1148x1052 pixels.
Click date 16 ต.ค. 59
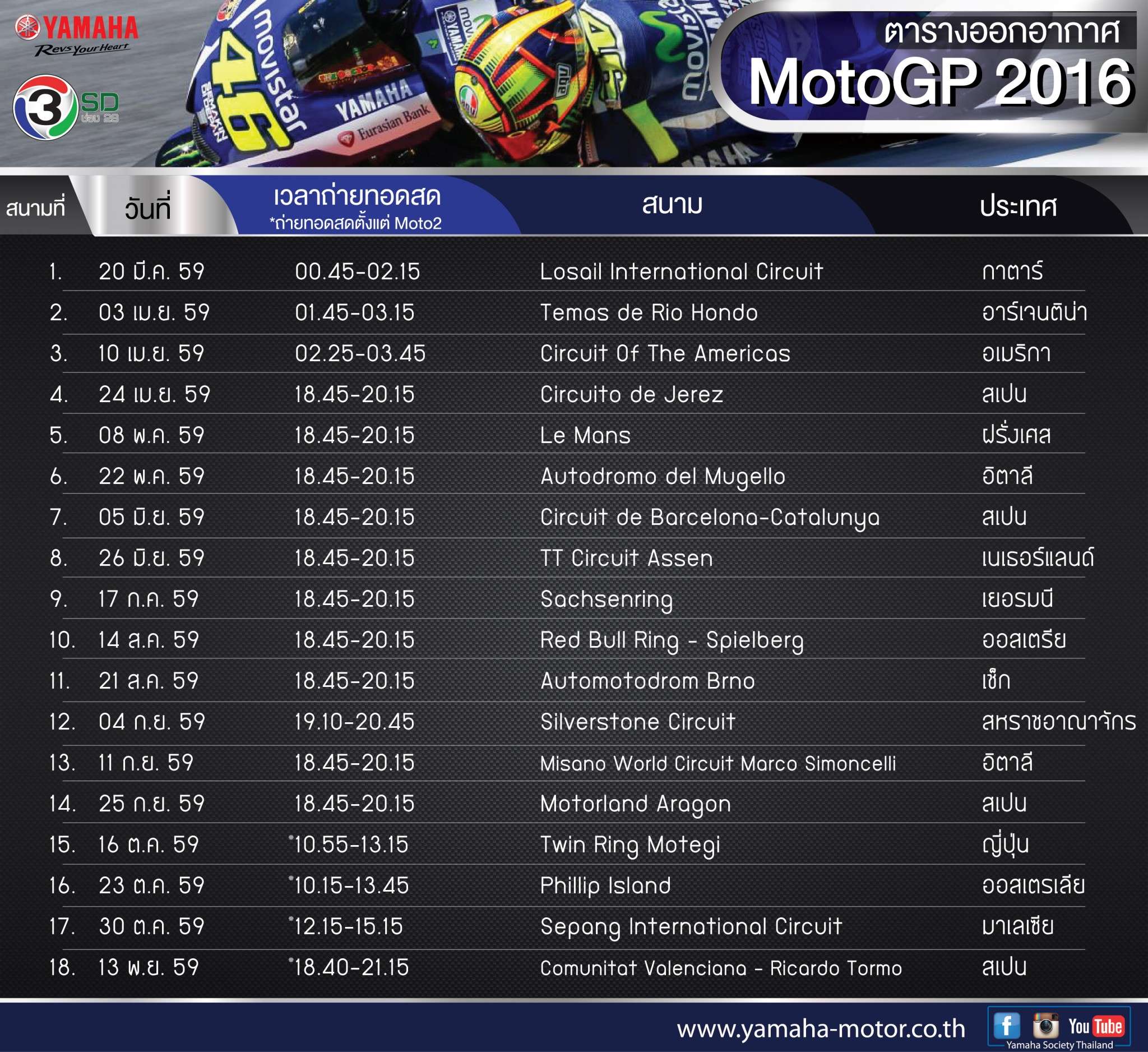tap(149, 845)
